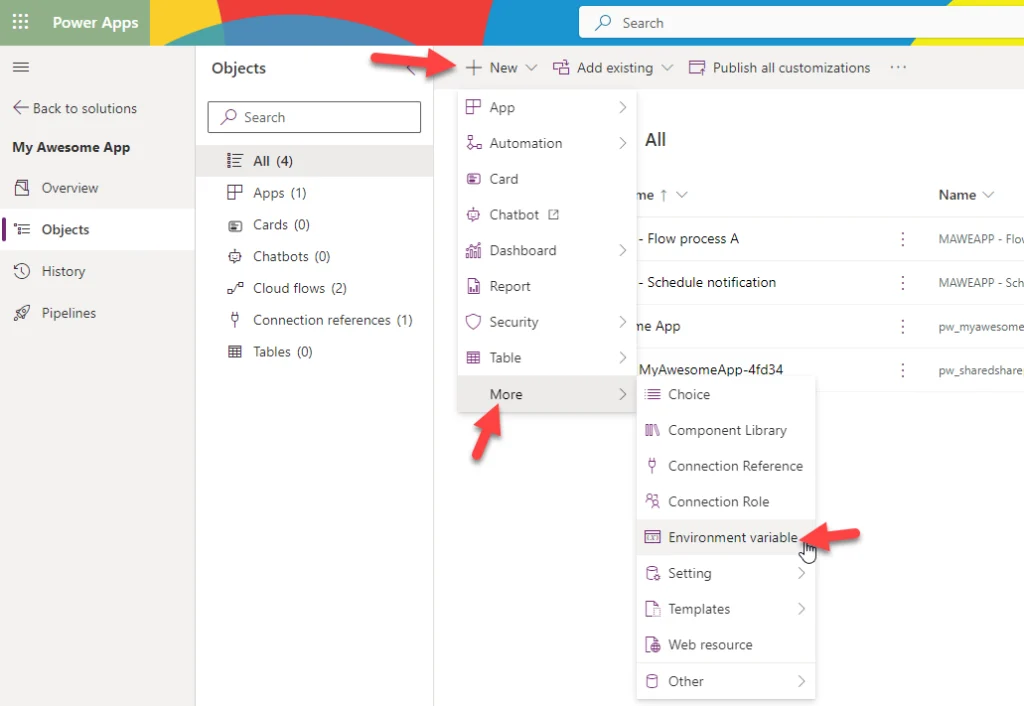Click the Connection references plug icon
The height and width of the screenshot is (706, 1024).
pyautogui.click(x=234, y=320)
